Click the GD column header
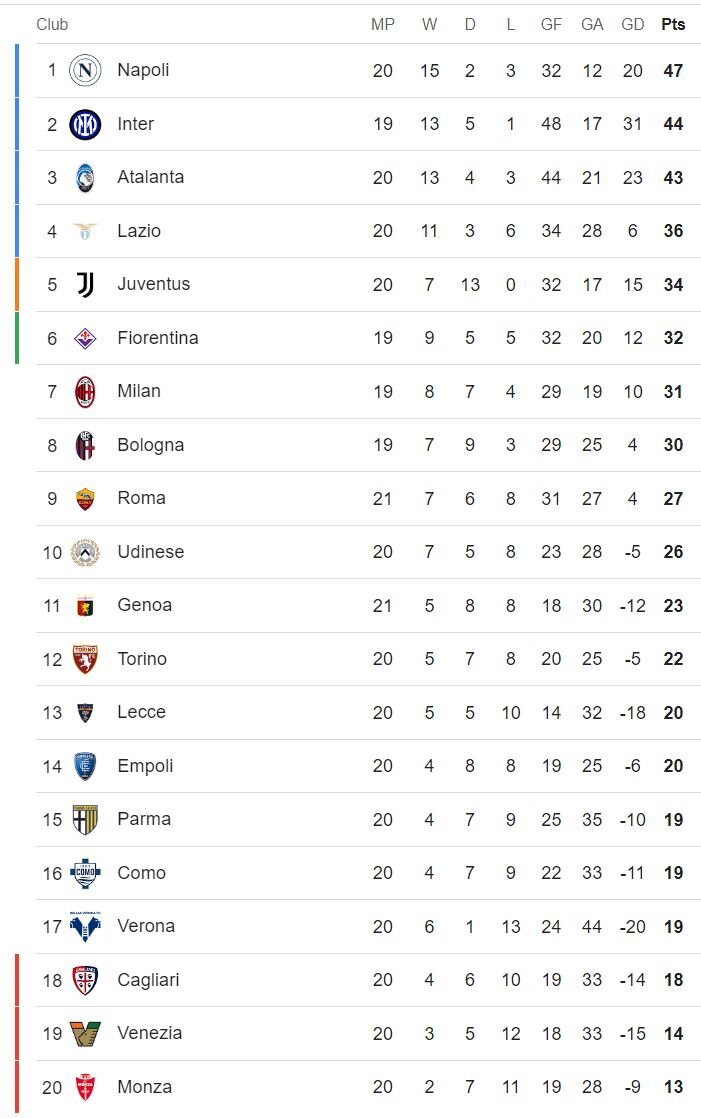701x1118 pixels. (x=632, y=24)
